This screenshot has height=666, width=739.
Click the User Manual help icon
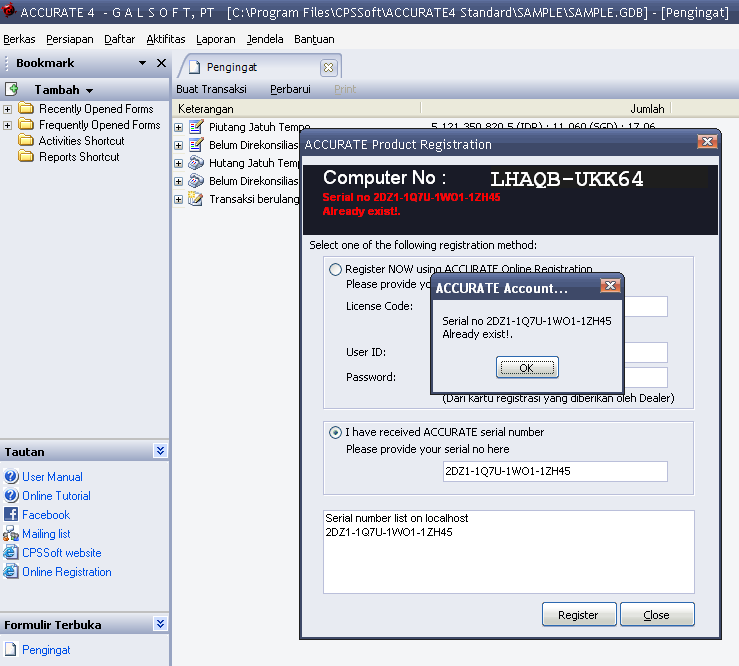[x=11, y=477]
